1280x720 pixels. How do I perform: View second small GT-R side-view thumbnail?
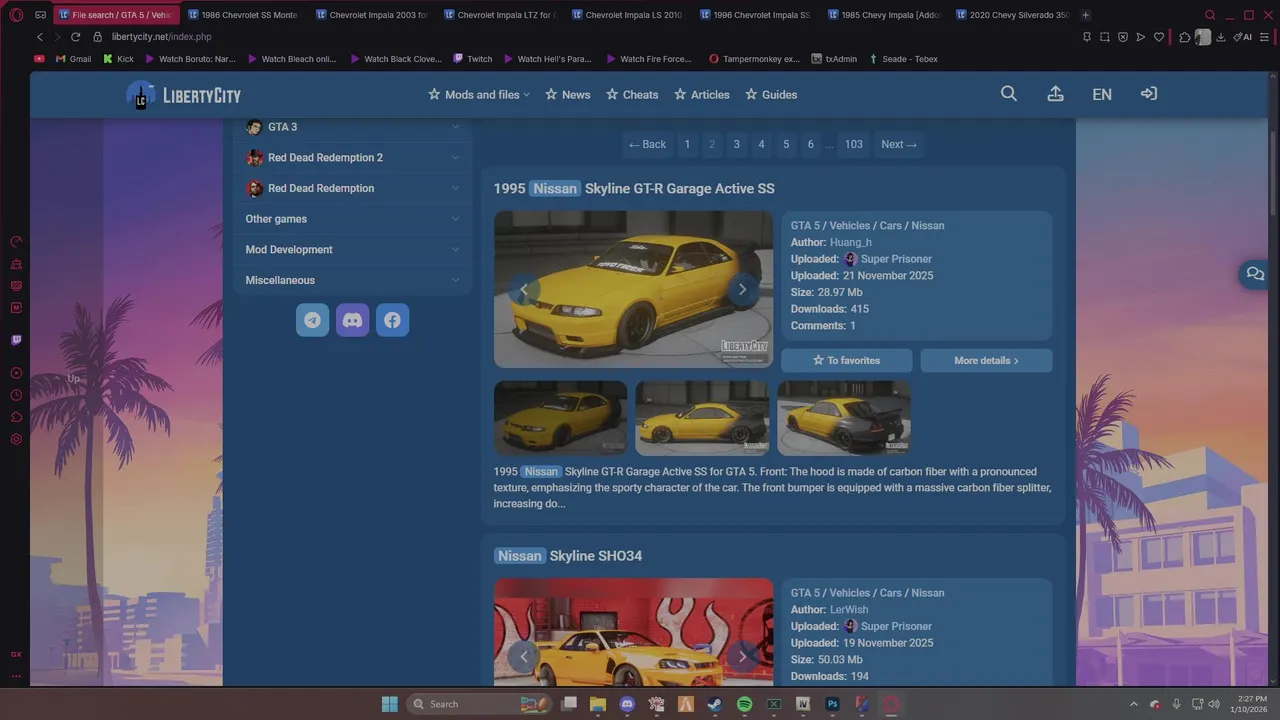coord(702,418)
